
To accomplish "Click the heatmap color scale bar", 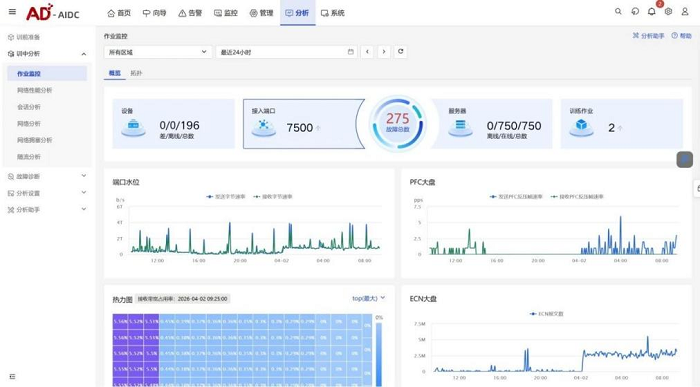I will tap(379, 354).
